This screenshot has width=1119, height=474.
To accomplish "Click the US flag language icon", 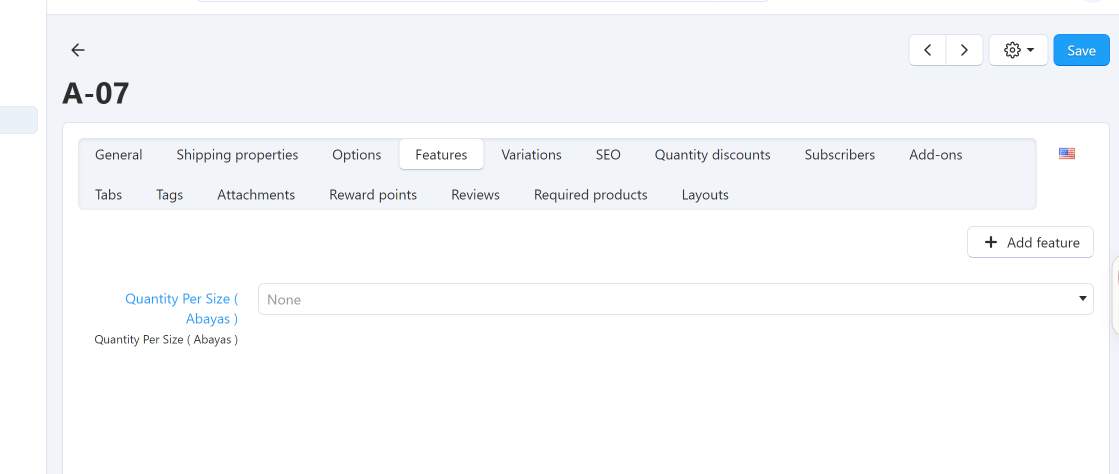I will pos(1067,153).
